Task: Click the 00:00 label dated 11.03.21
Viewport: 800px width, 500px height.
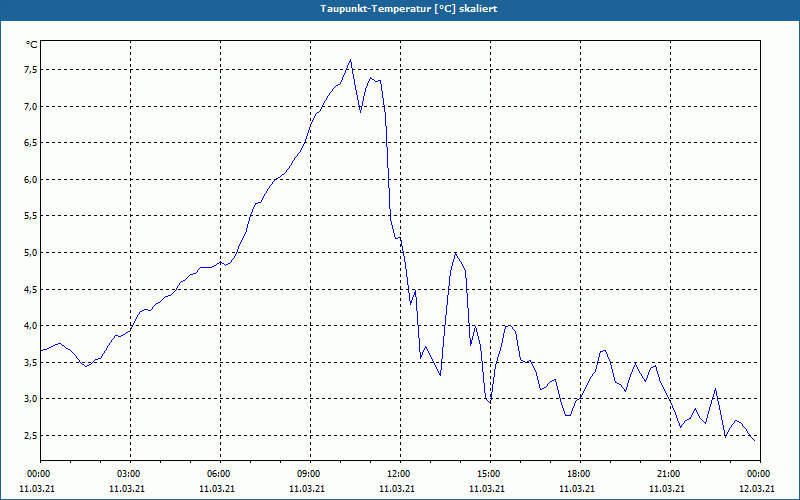Action: (x=40, y=474)
